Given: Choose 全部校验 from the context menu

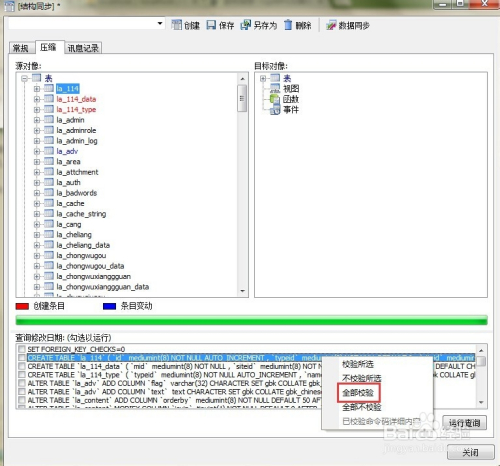Looking at the screenshot, I should [x=358, y=393].
